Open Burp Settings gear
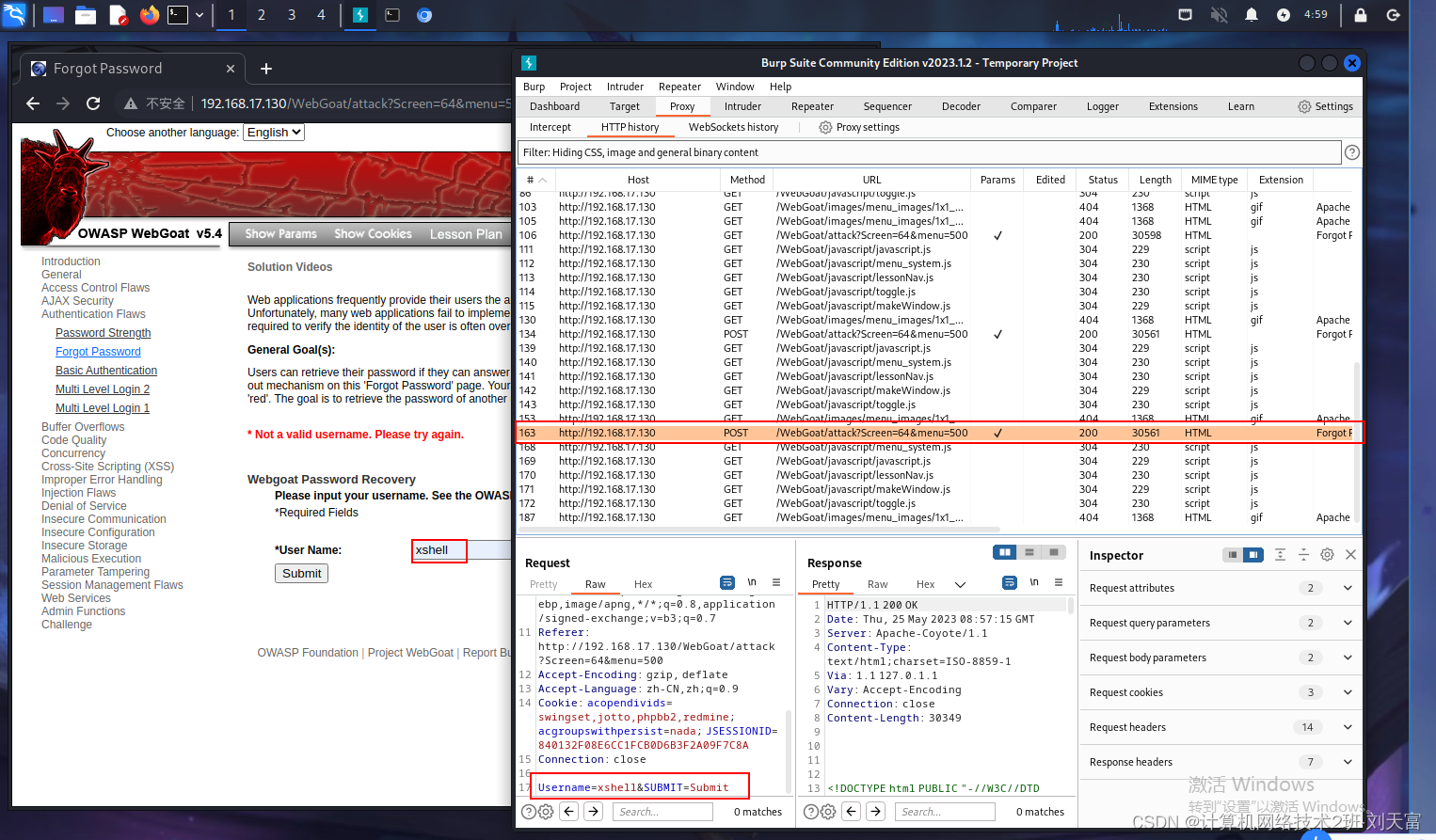 click(1325, 106)
